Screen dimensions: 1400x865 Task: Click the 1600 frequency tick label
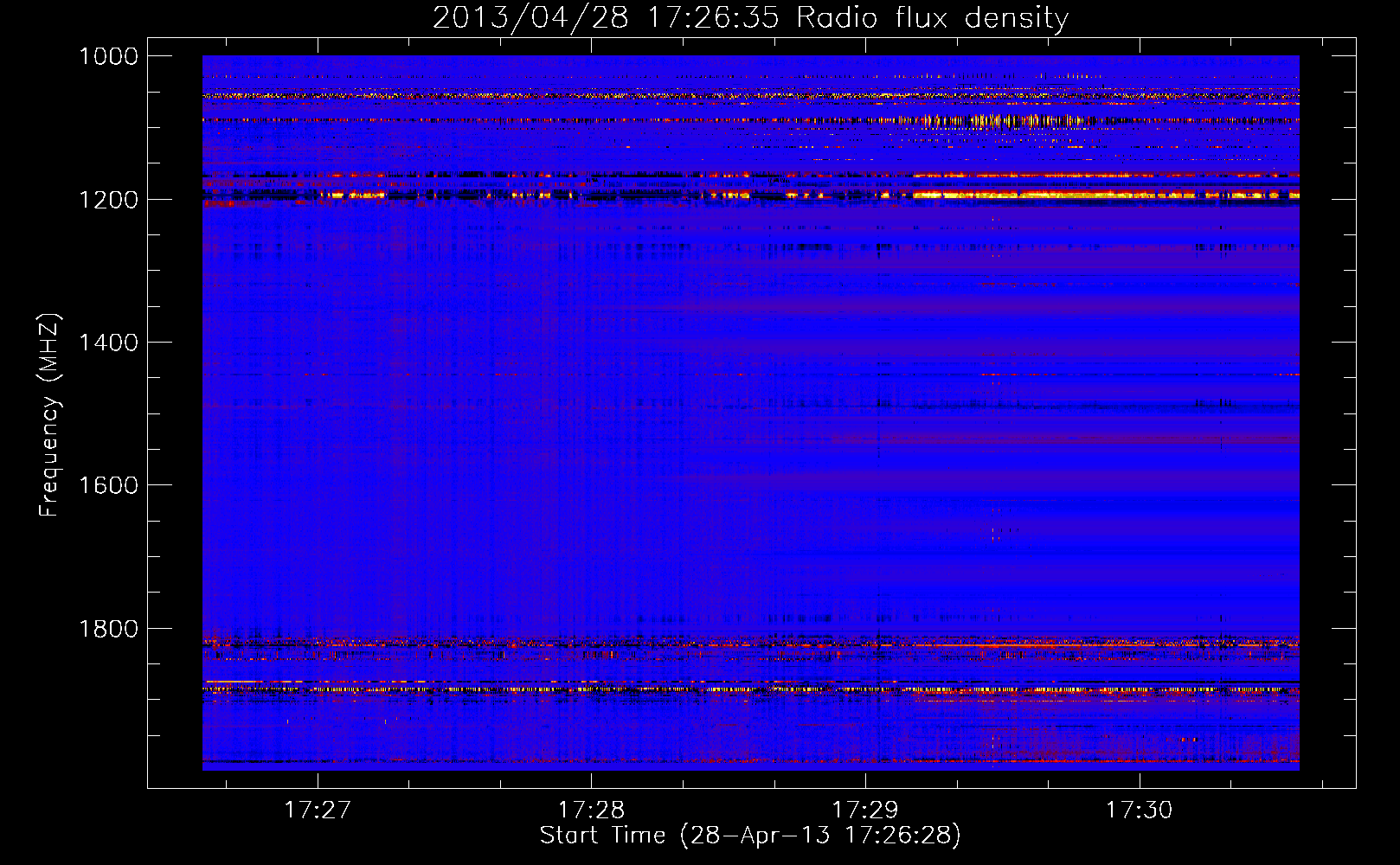tap(109, 485)
